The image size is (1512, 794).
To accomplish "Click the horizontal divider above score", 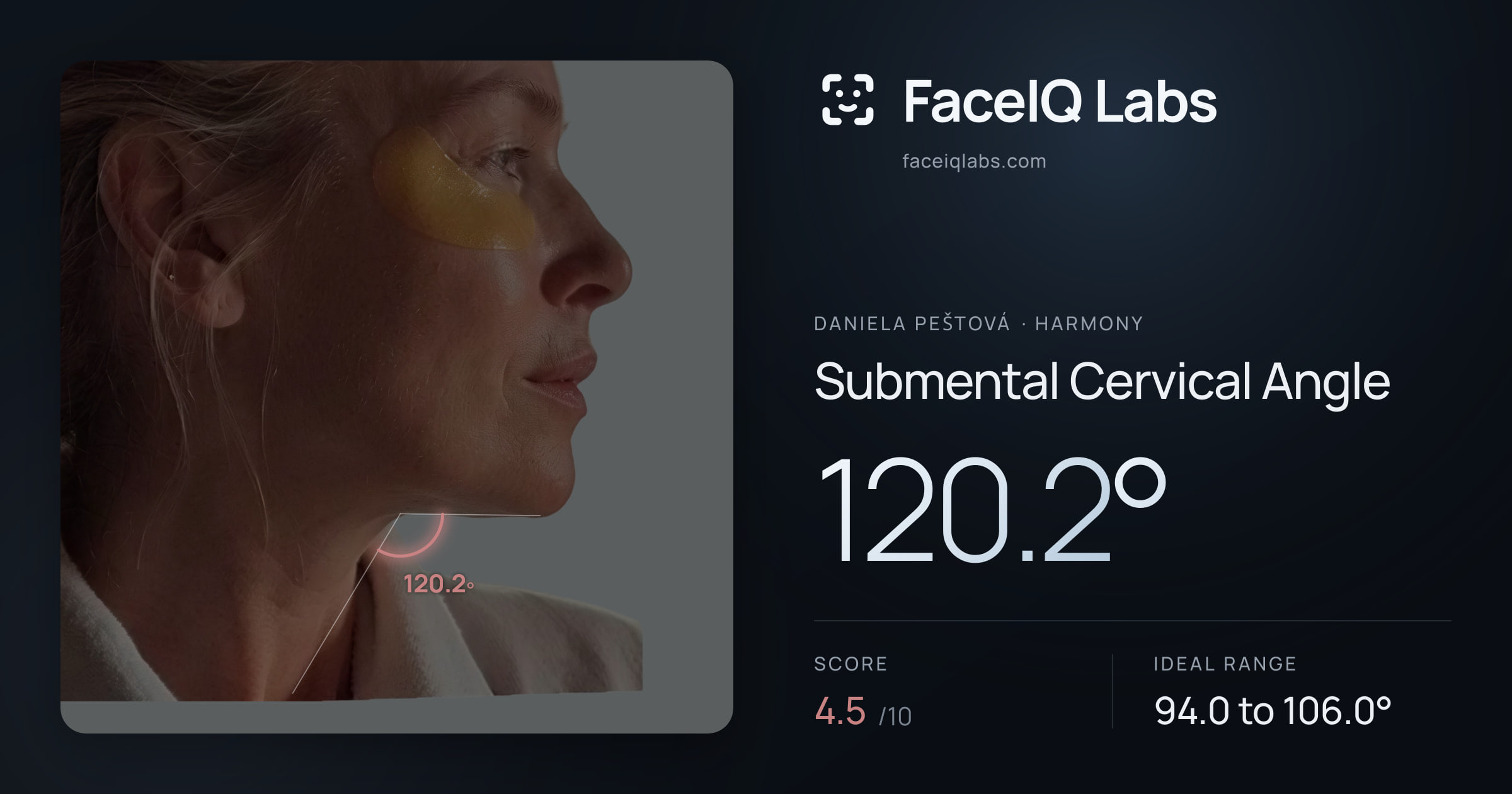I will [1132, 621].
